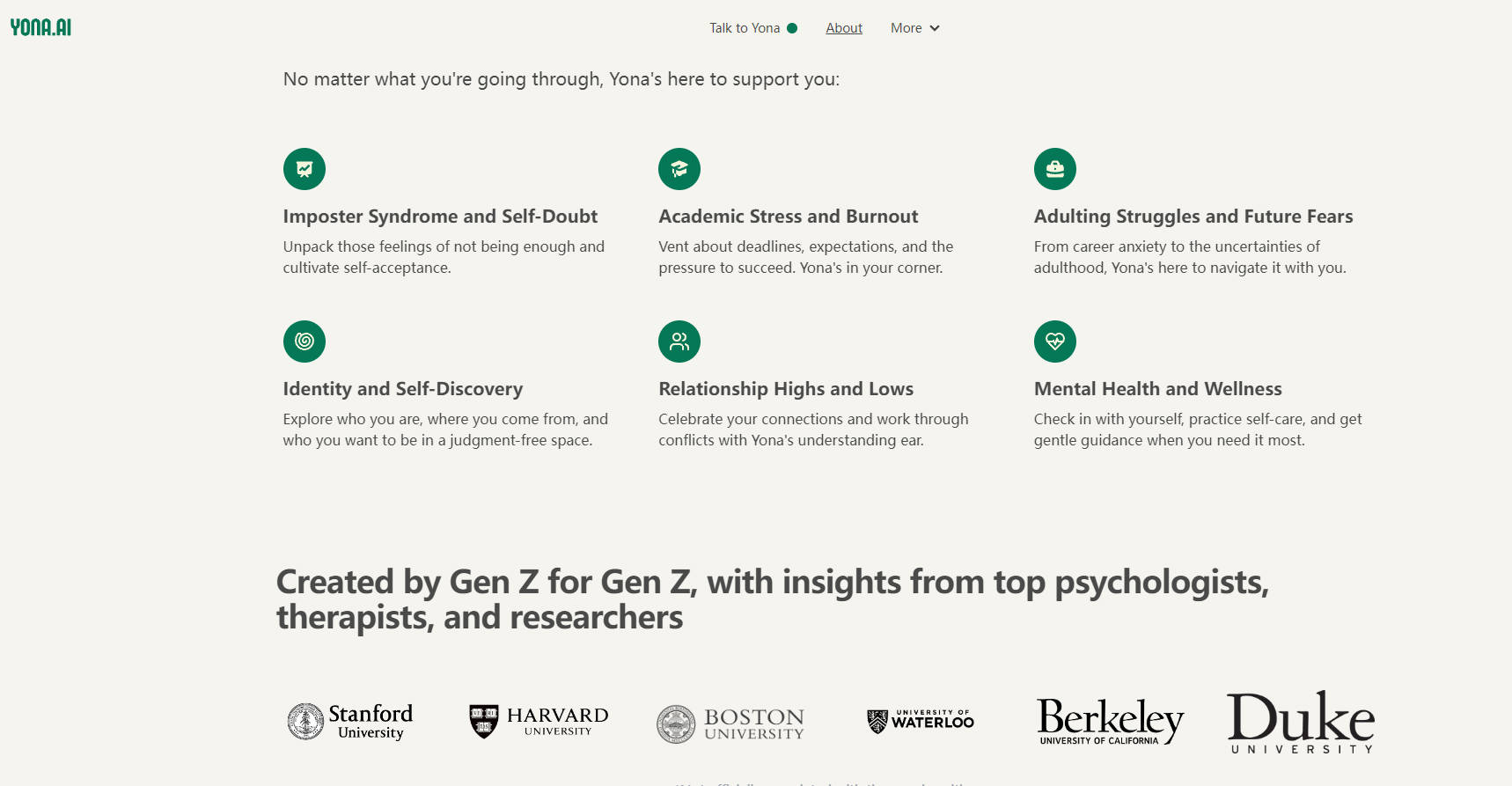This screenshot has height=786, width=1512.
Task: Click the University of Waterloo logo
Action: click(921, 721)
